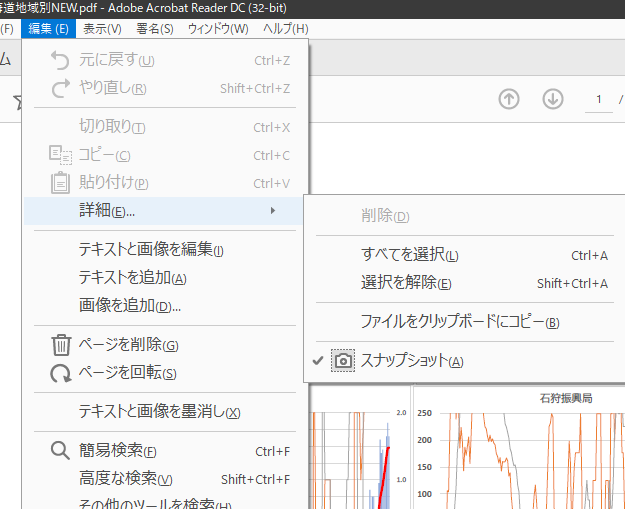Choose コピー(C) copy entry
Screen dimensions: 625x509
(x=165, y=155)
